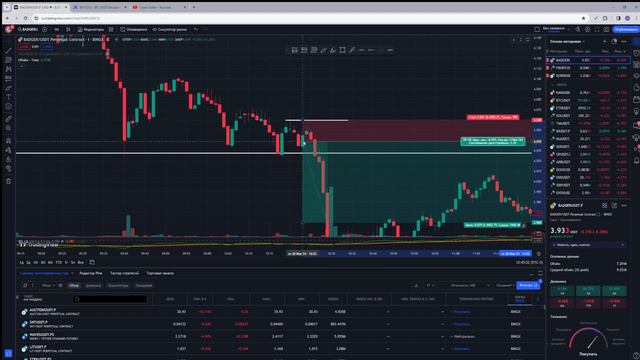The height and width of the screenshot is (360, 640).
Task: Open the Основной screen dropdown
Action: pyautogui.click(x=505, y=285)
